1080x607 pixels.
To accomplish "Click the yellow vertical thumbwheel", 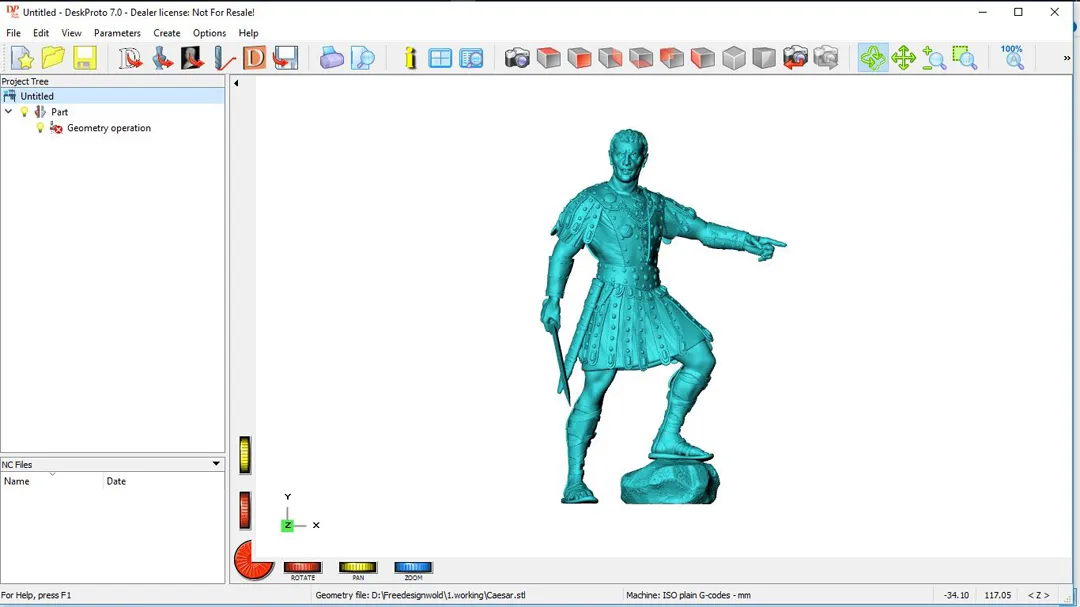I will (245, 455).
